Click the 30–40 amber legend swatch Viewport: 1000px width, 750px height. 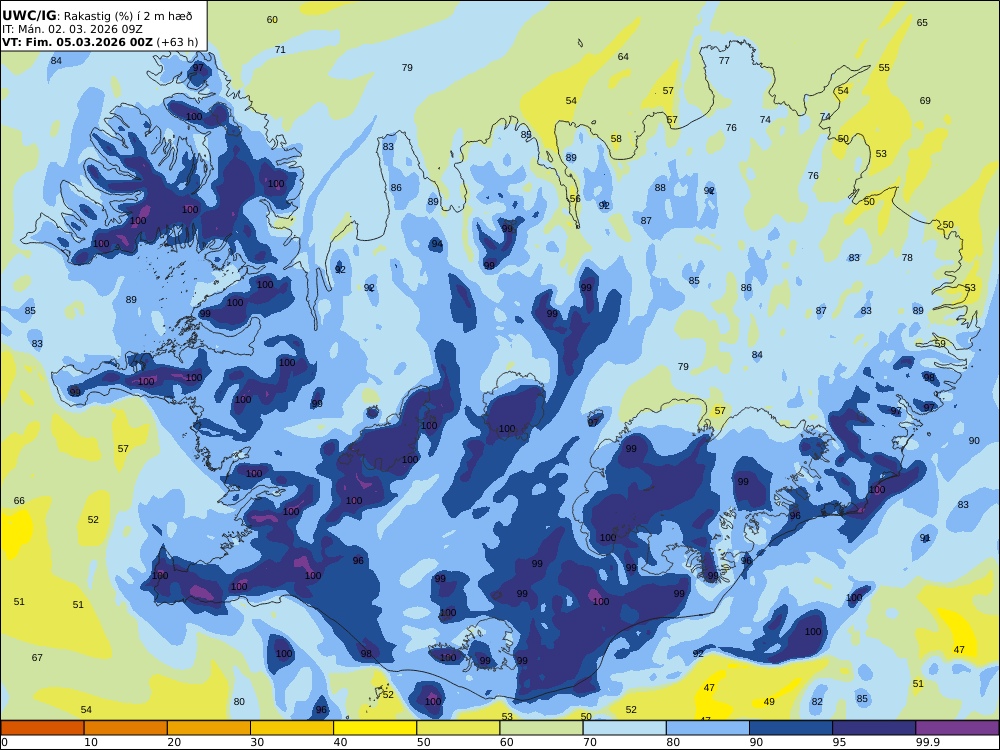coord(292,728)
